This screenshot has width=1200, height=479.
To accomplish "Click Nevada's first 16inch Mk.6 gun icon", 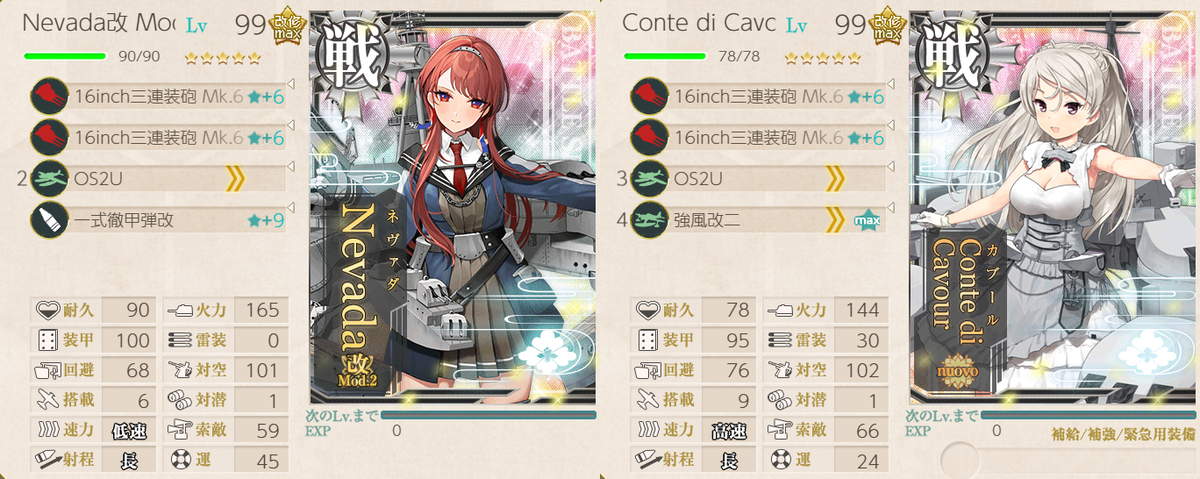I will point(49,95).
